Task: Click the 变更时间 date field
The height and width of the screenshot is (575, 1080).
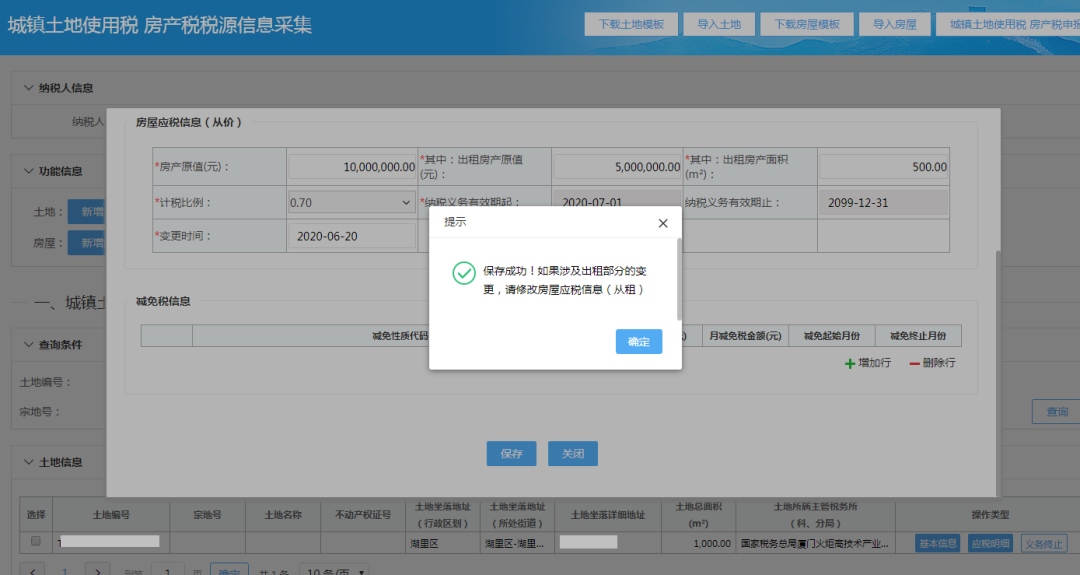Action: [352, 236]
